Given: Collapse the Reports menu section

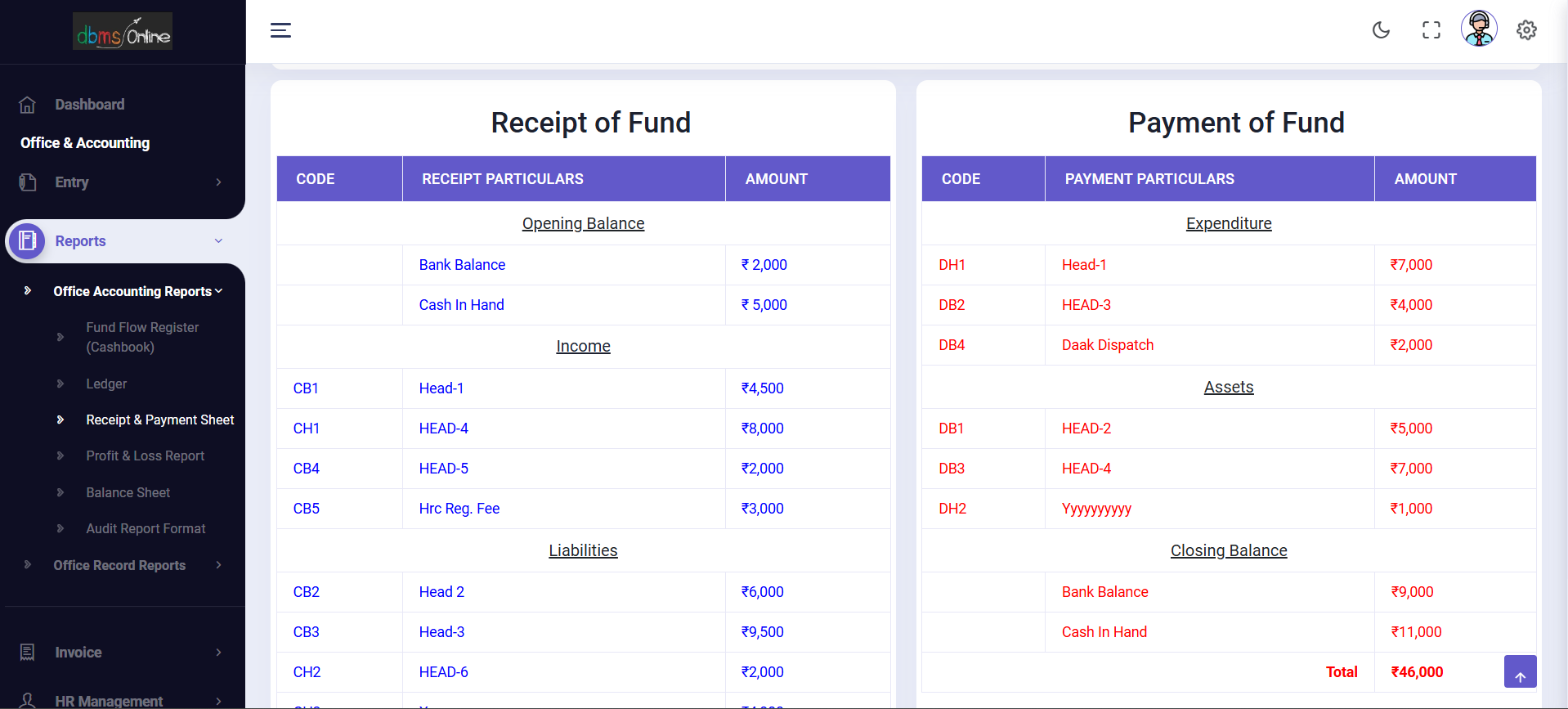Looking at the screenshot, I should (x=218, y=241).
